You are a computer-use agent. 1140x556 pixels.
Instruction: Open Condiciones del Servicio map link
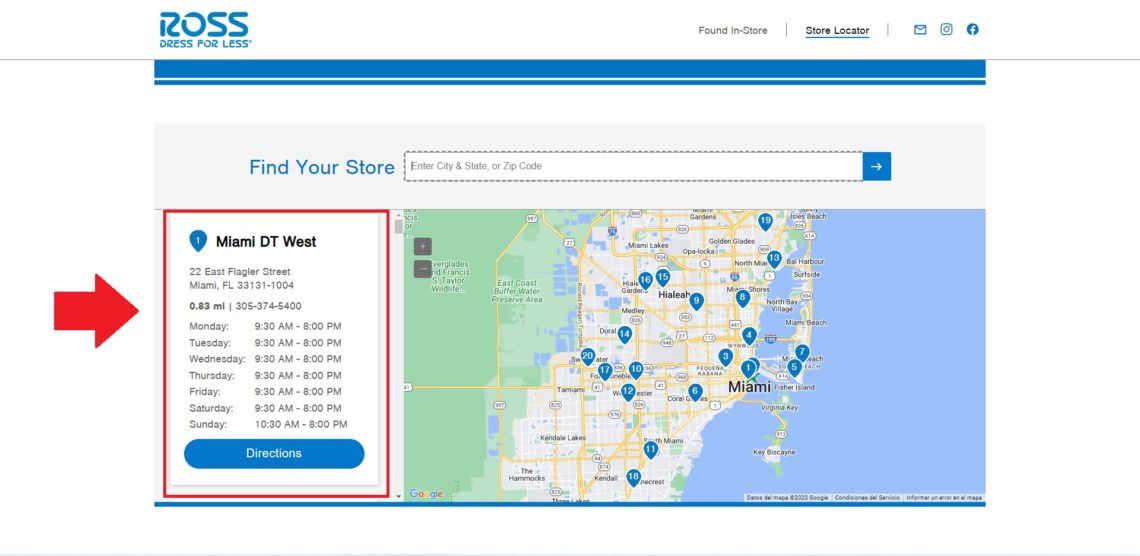click(867, 497)
